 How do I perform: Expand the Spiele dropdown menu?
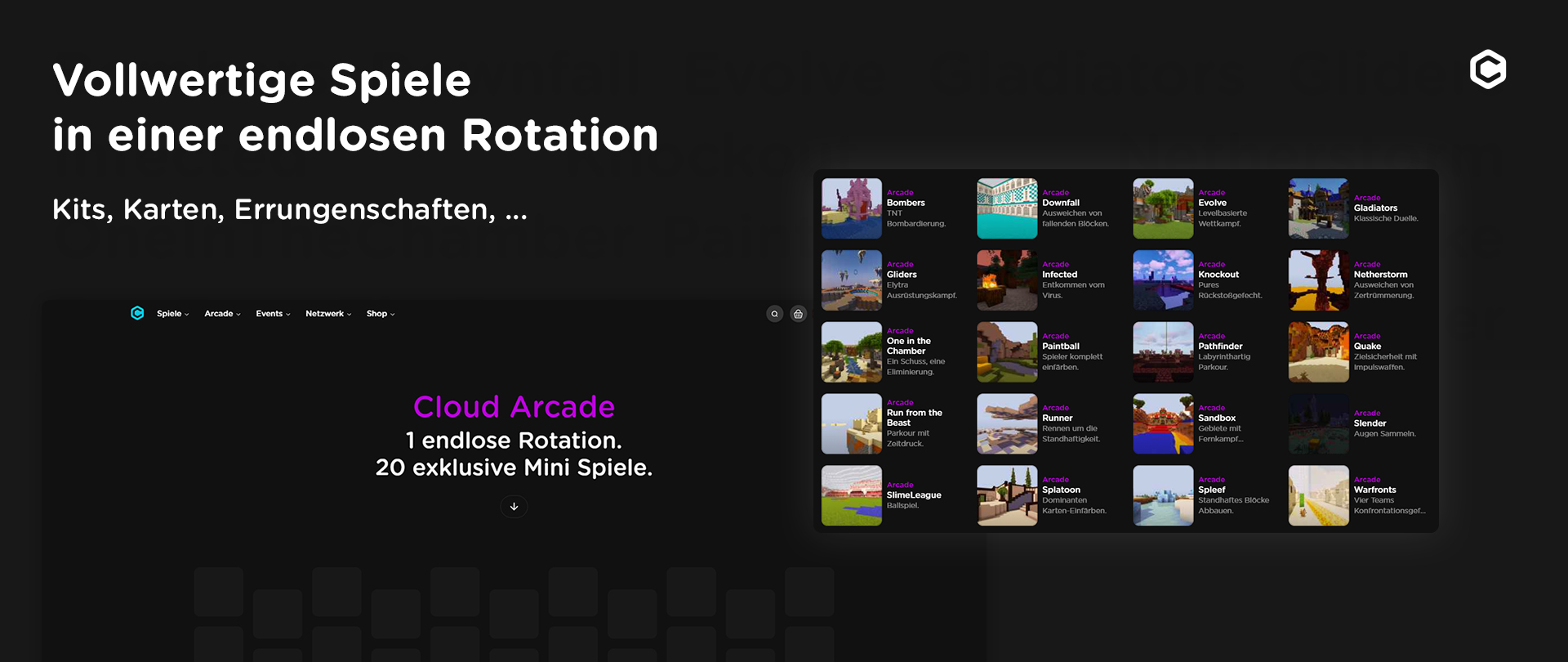pyautogui.click(x=173, y=314)
